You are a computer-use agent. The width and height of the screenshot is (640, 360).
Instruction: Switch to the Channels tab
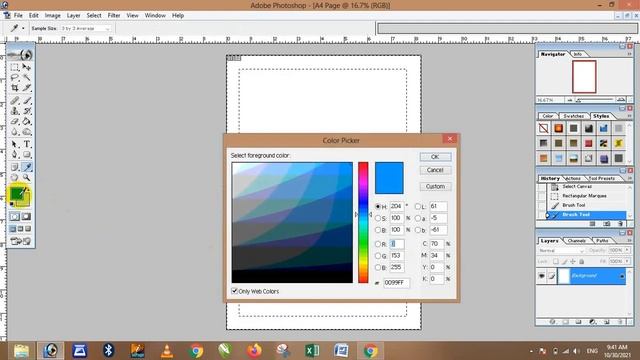click(x=577, y=241)
